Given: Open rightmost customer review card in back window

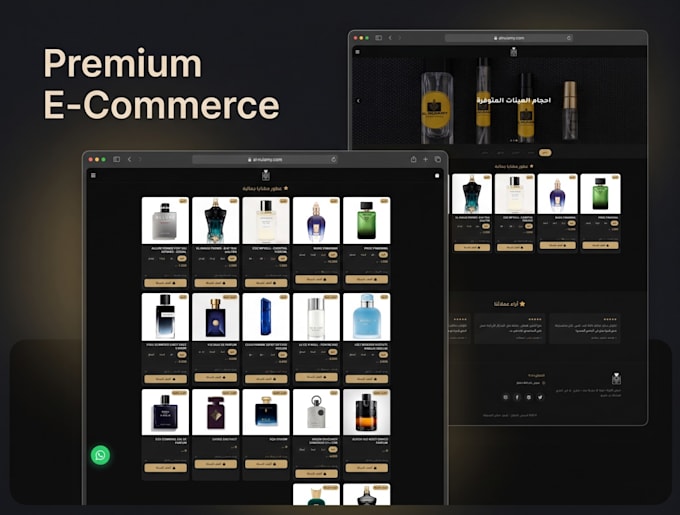Looking at the screenshot, I should pos(585,329).
